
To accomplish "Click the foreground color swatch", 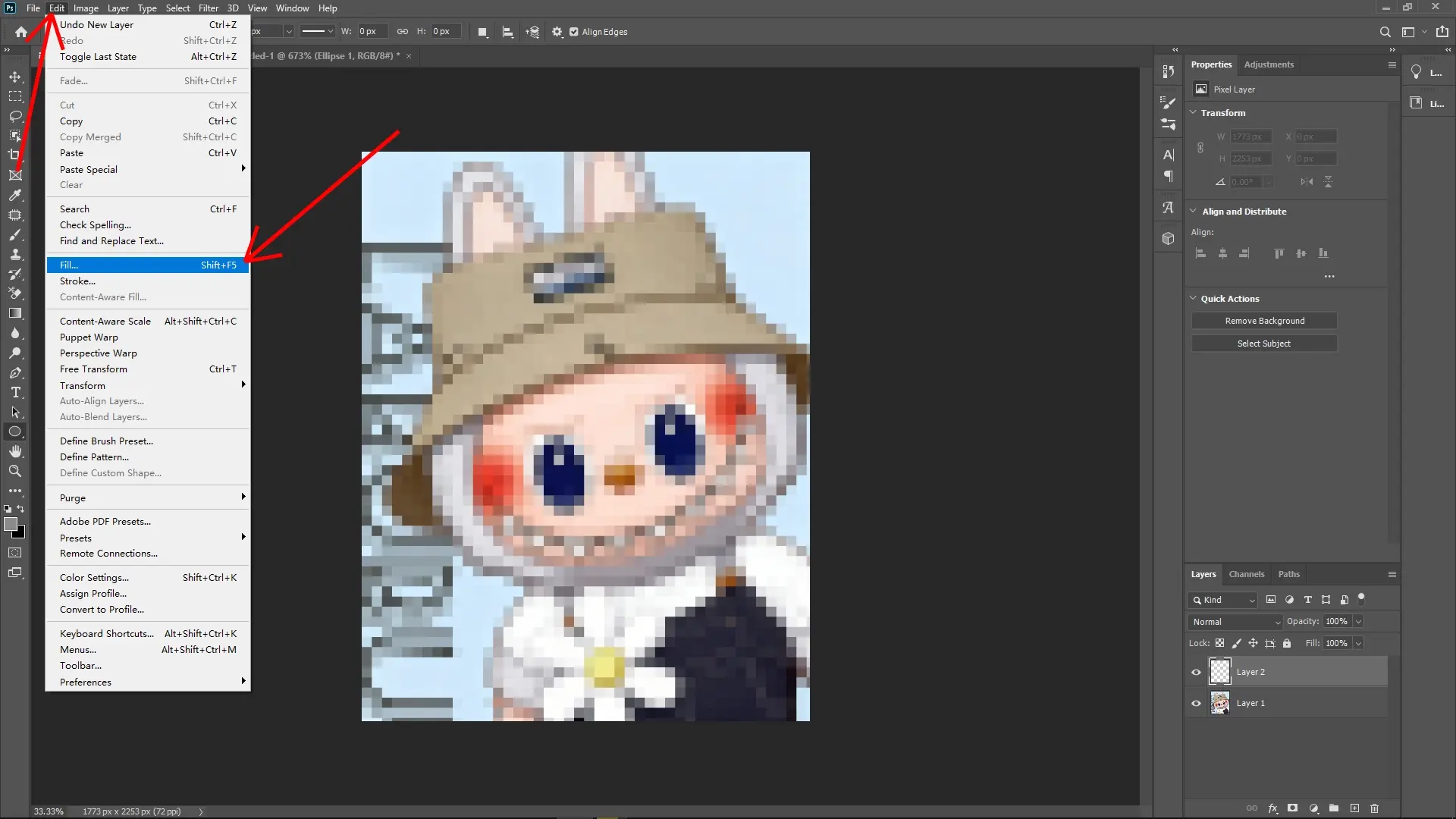I will tap(12, 526).
